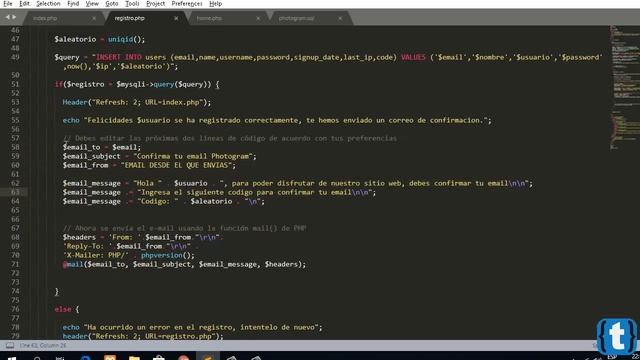Click line number 71 in the gutter
The image size is (640, 360).
pyautogui.click(x=15, y=264)
